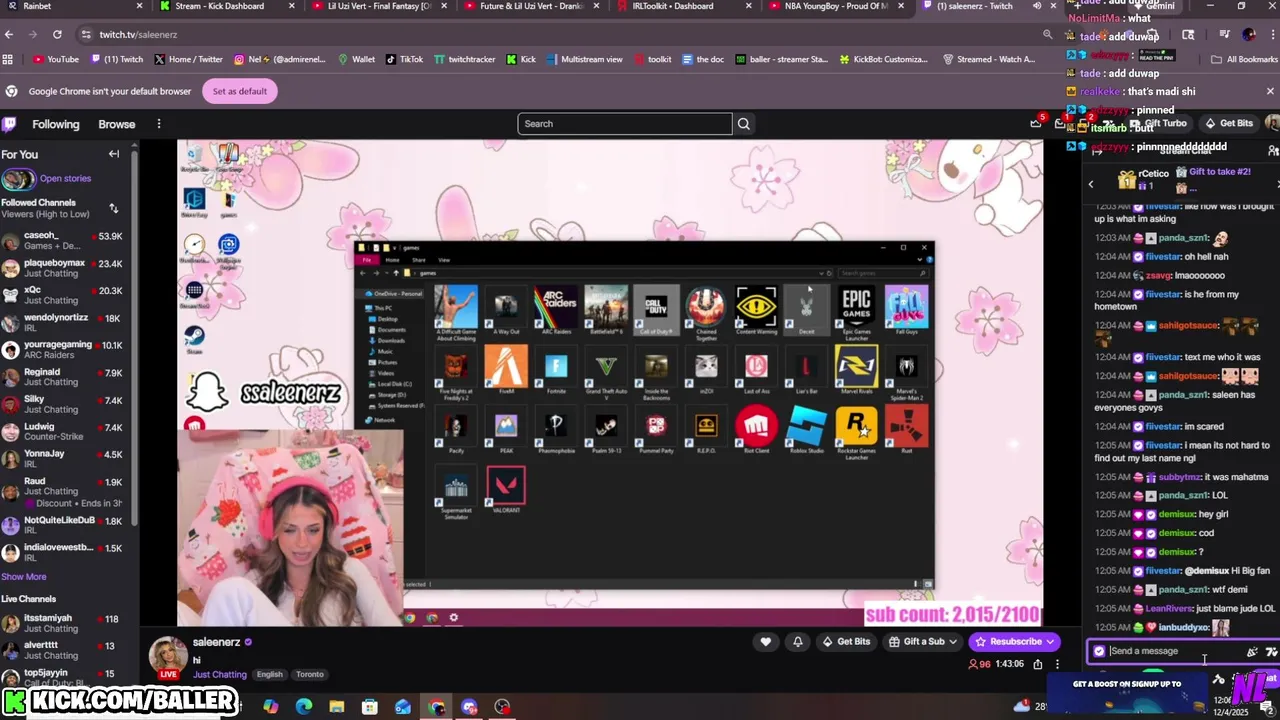Open File menu in File Explorer
The width and height of the screenshot is (1280, 720).
click(367, 260)
